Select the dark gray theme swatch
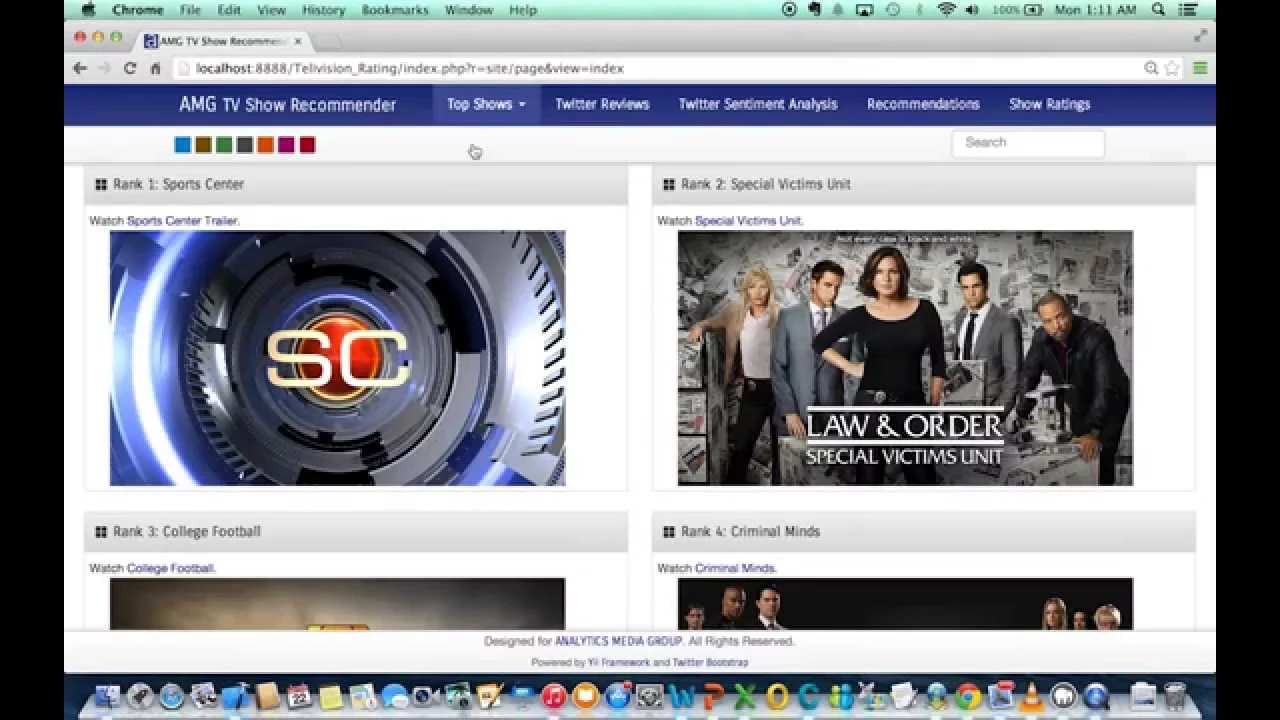1280x720 pixels. 245,145
